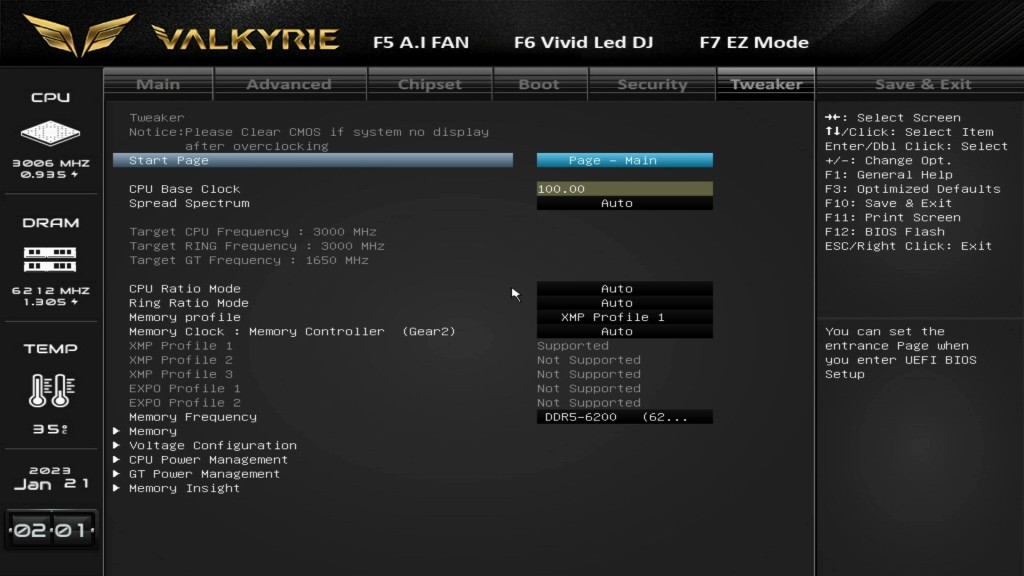Image resolution: width=1024 pixels, height=576 pixels.
Task: Click the CPU chip icon in sidebar
Action: coord(50,133)
